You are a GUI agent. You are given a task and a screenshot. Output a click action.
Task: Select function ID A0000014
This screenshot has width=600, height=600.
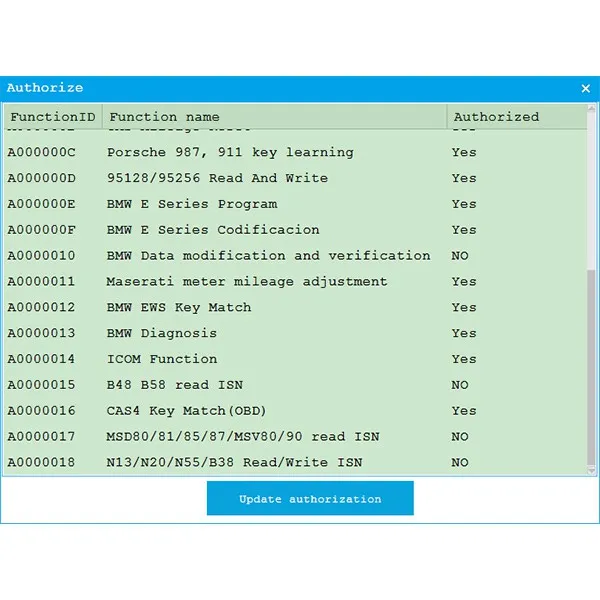pos(41,359)
